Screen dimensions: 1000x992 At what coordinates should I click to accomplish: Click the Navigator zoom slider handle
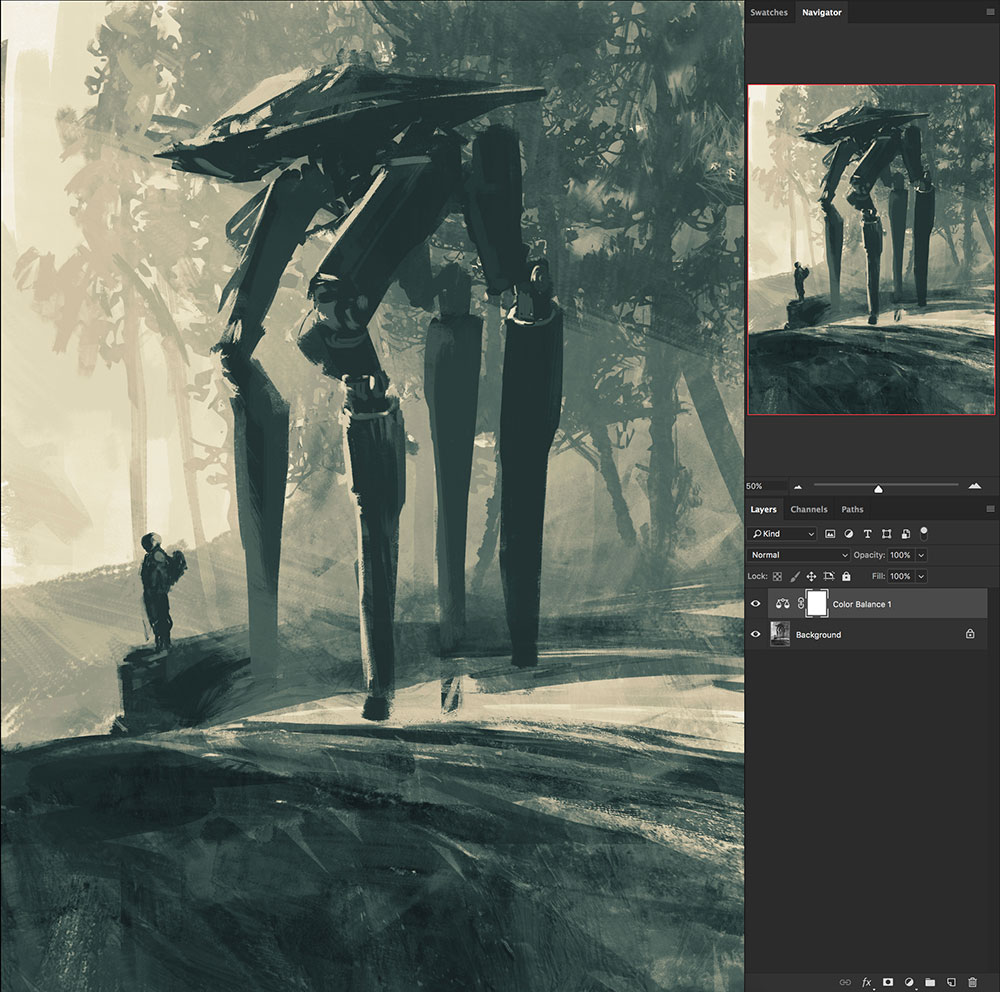coord(878,489)
